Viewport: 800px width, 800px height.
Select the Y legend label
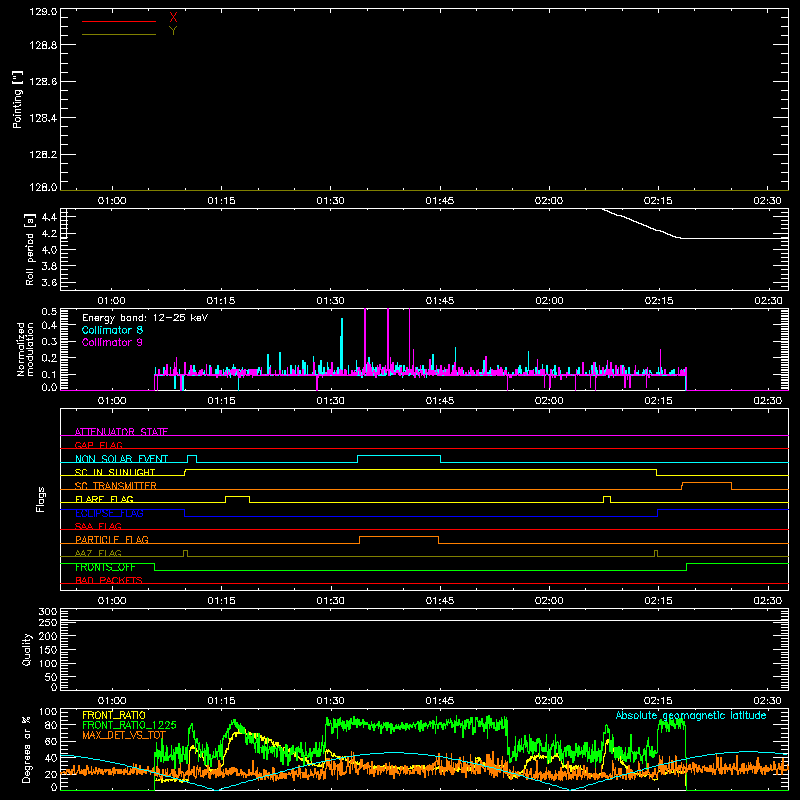173,31
